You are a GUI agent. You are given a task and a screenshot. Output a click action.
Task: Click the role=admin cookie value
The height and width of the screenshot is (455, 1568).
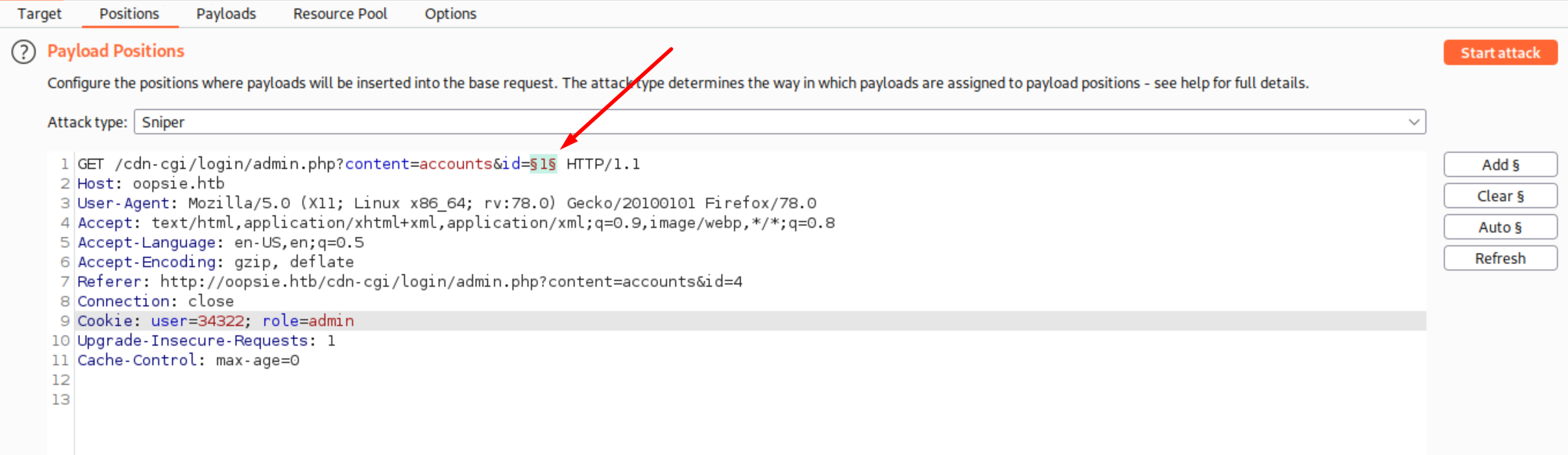tap(309, 321)
